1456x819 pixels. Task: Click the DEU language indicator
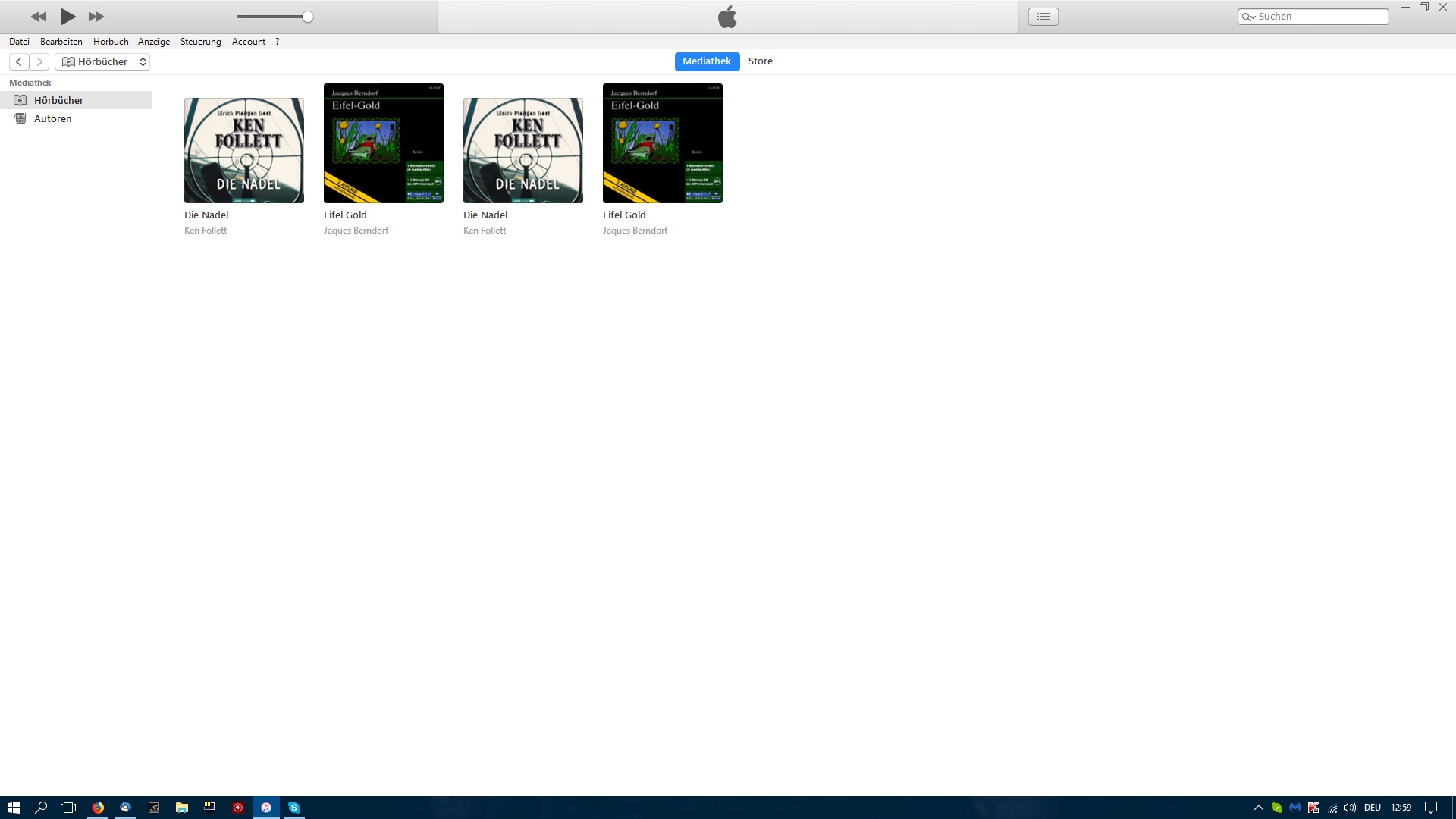[x=1373, y=808]
